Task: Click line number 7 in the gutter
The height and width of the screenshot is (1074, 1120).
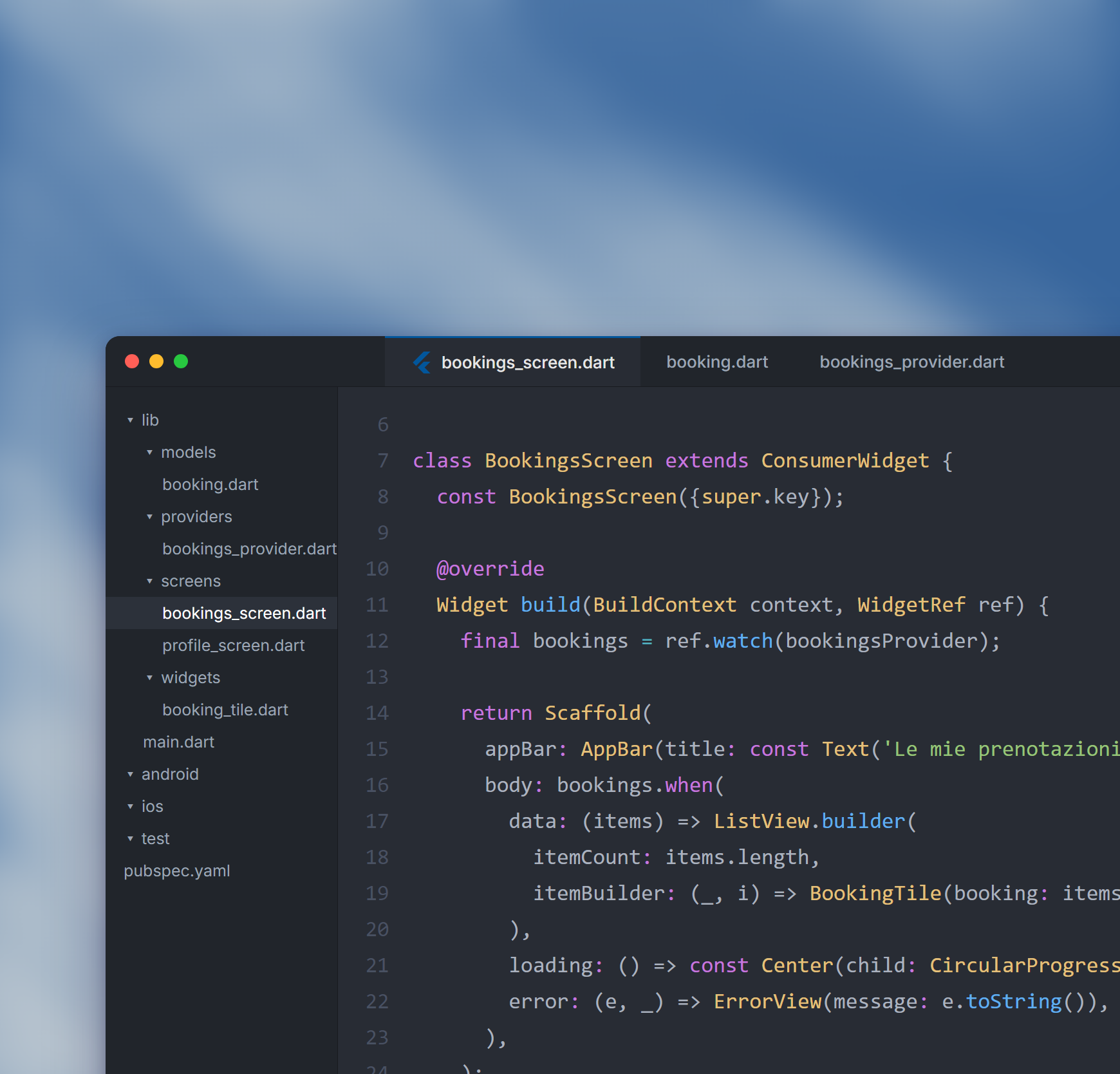Action: (383, 460)
